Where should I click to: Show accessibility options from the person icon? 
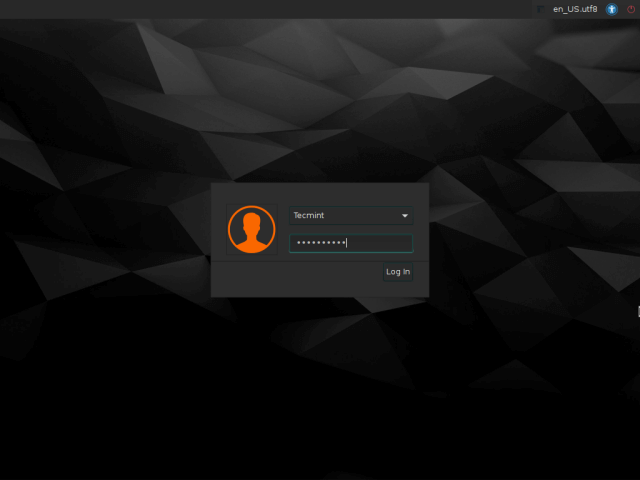[611, 9]
